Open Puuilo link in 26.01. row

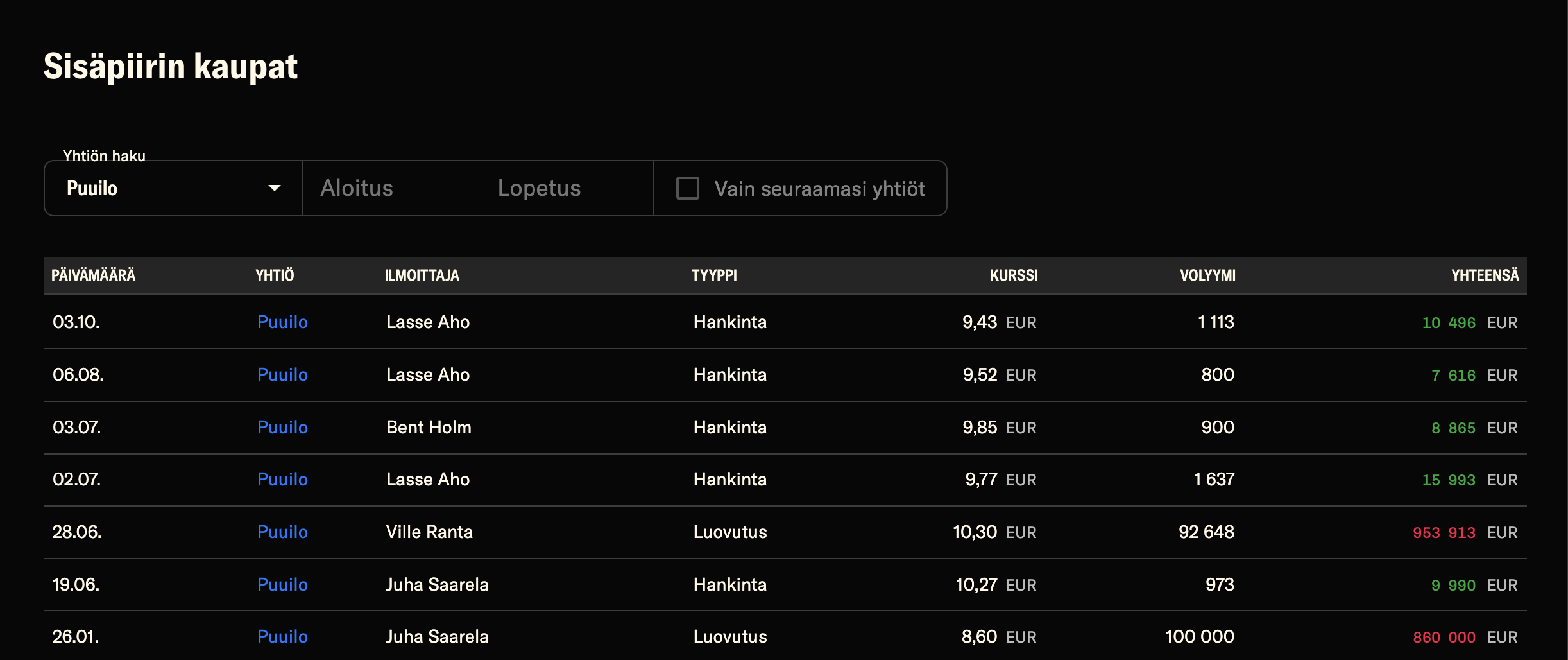(x=282, y=637)
